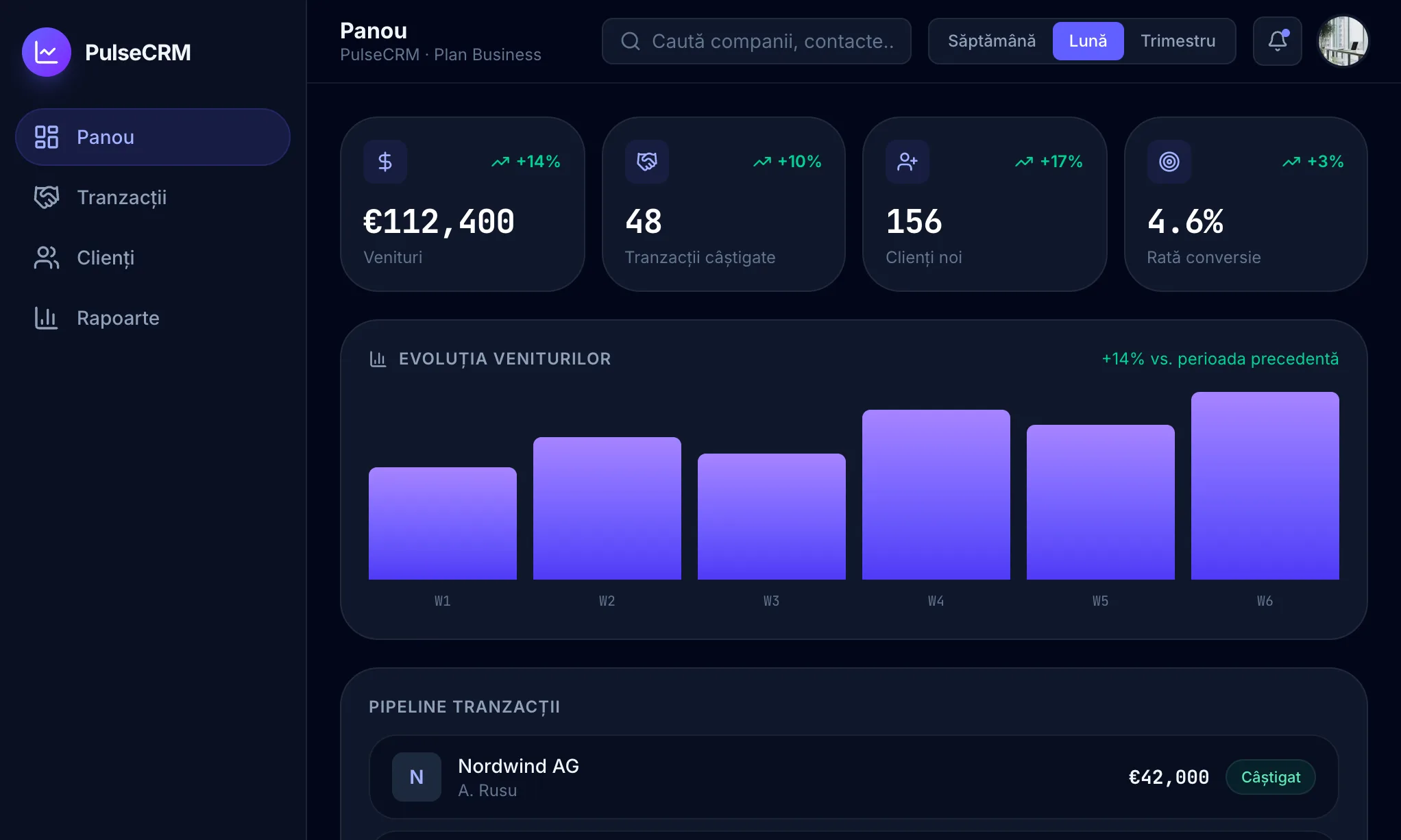Click the Câștigat status badge
The height and width of the screenshot is (840, 1401).
pyautogui.click(x=1271, y=777)
